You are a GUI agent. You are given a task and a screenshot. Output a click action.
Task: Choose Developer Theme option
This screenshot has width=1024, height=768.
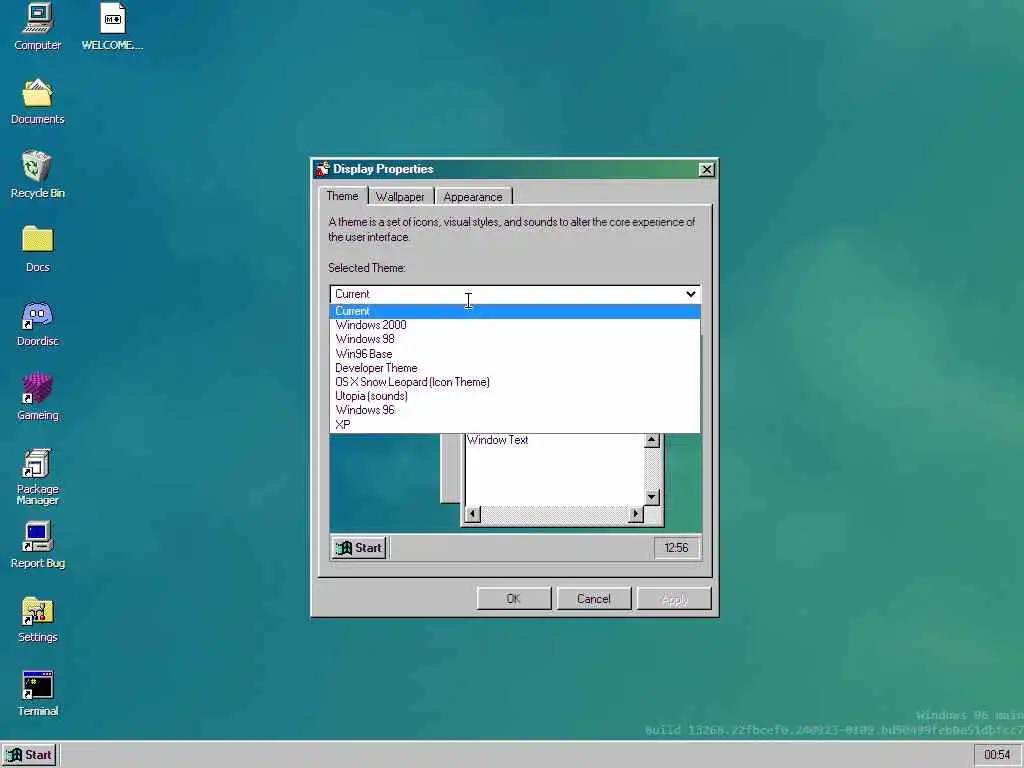(x=515, y=368)
